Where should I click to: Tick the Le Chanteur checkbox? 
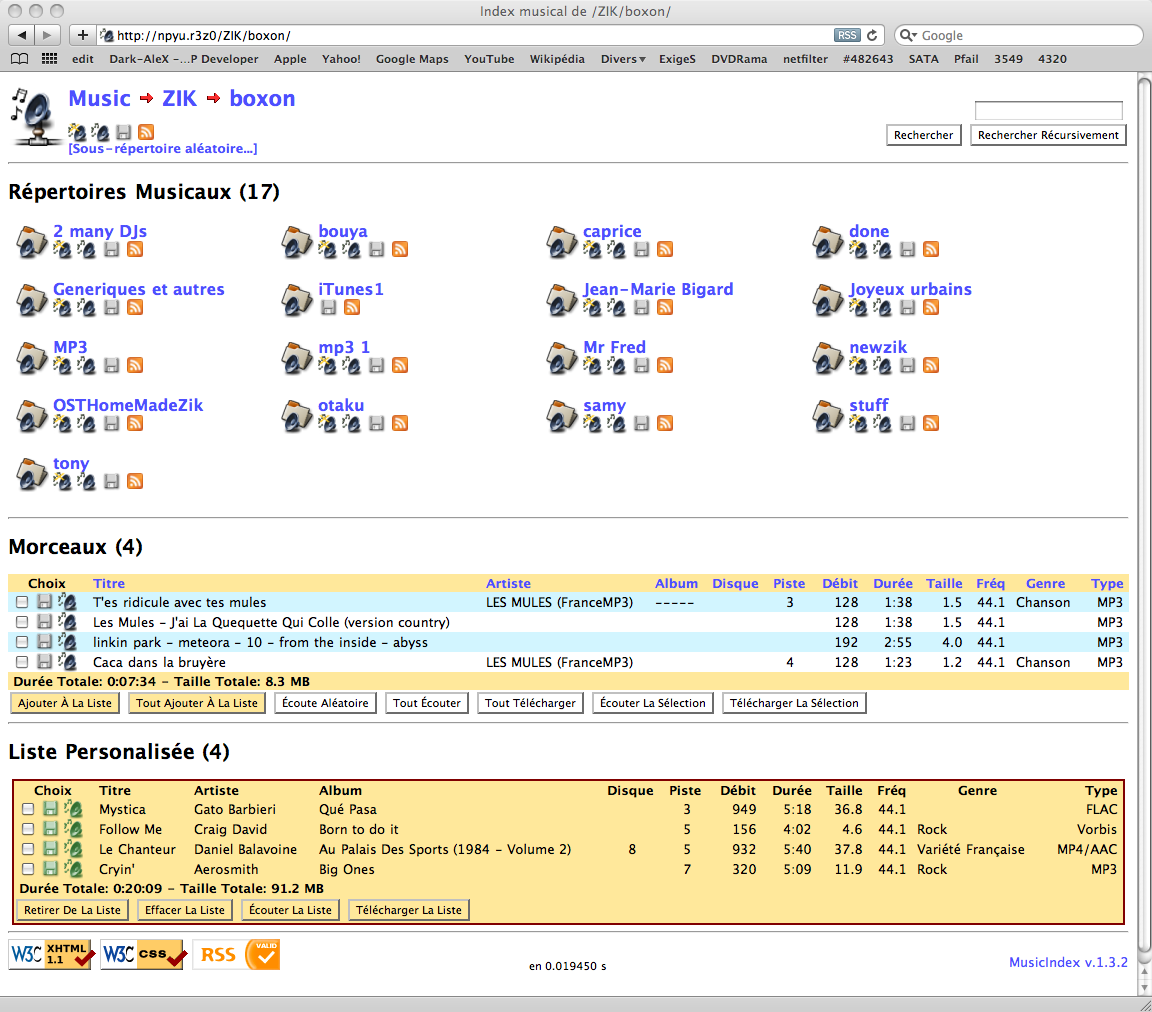(x=28, y=849)
